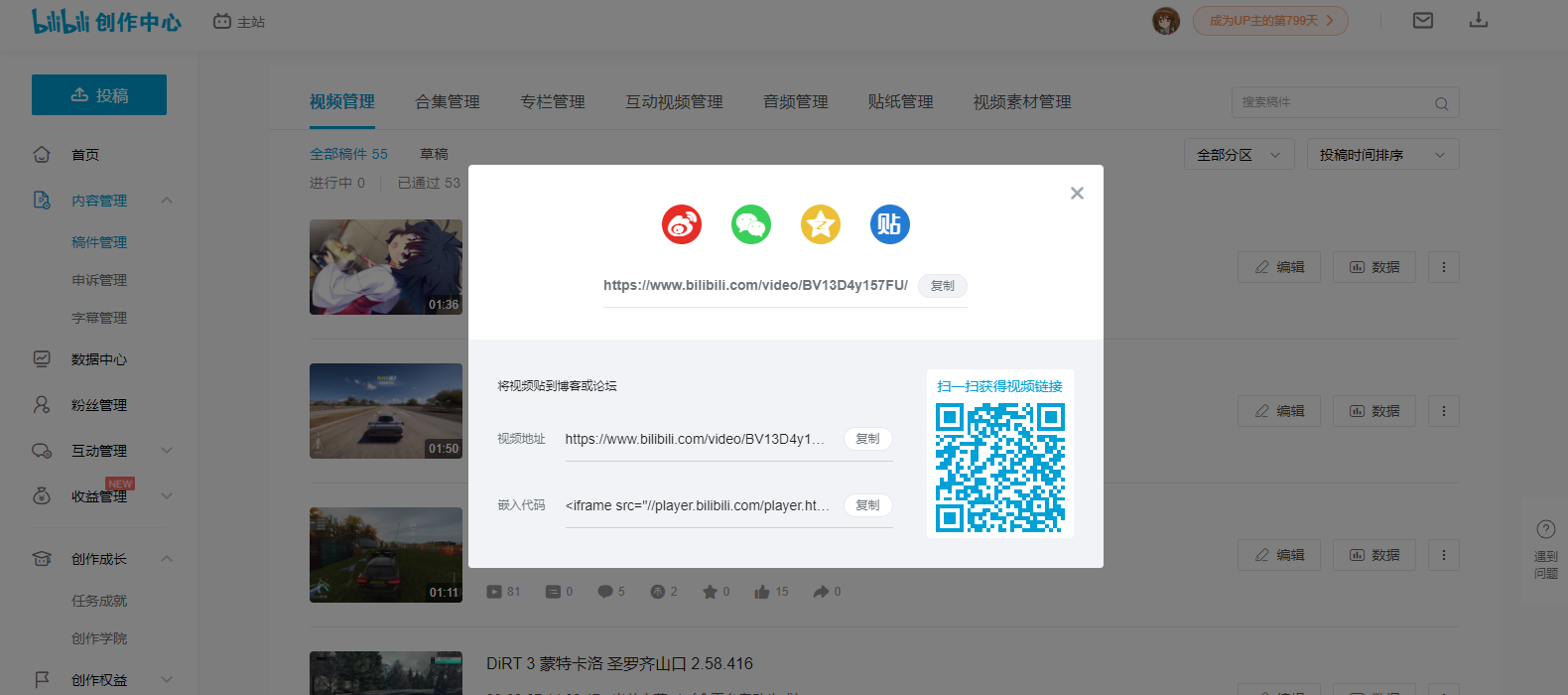Open the 投稿时间排序 sort dropdown

(1381, 155)
